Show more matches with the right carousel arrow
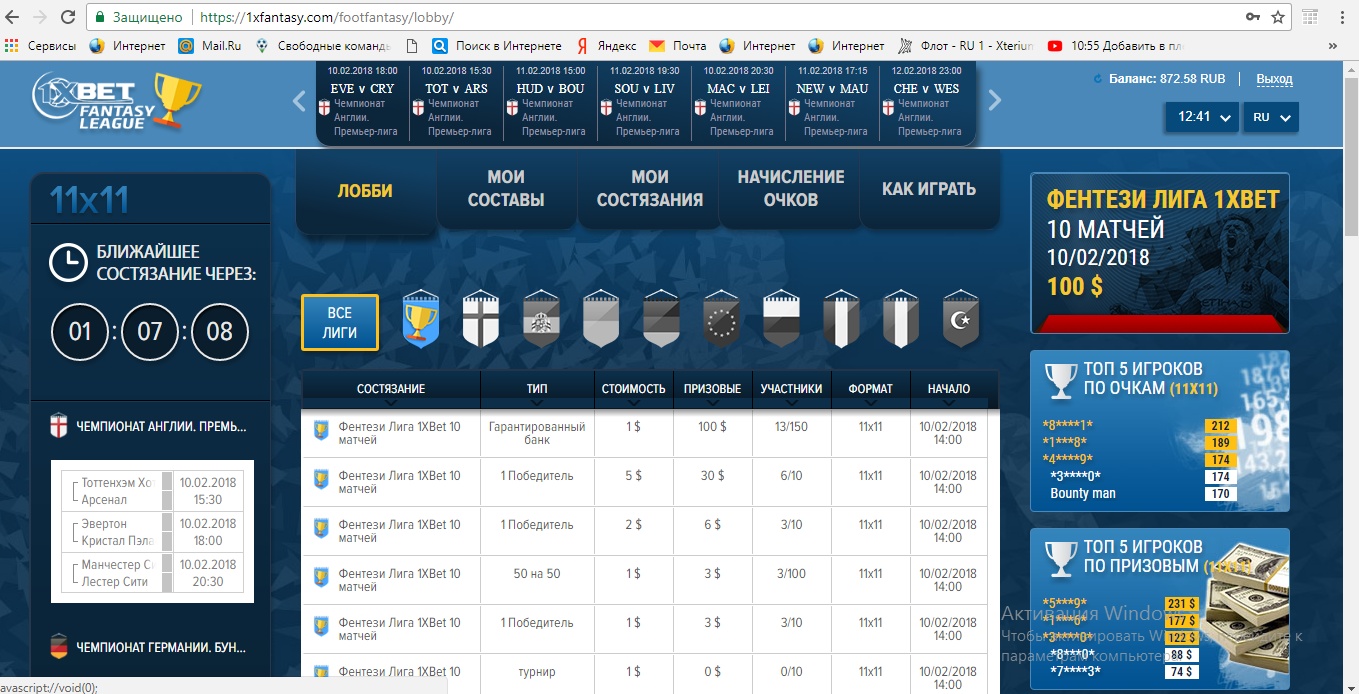 [994, 100]
